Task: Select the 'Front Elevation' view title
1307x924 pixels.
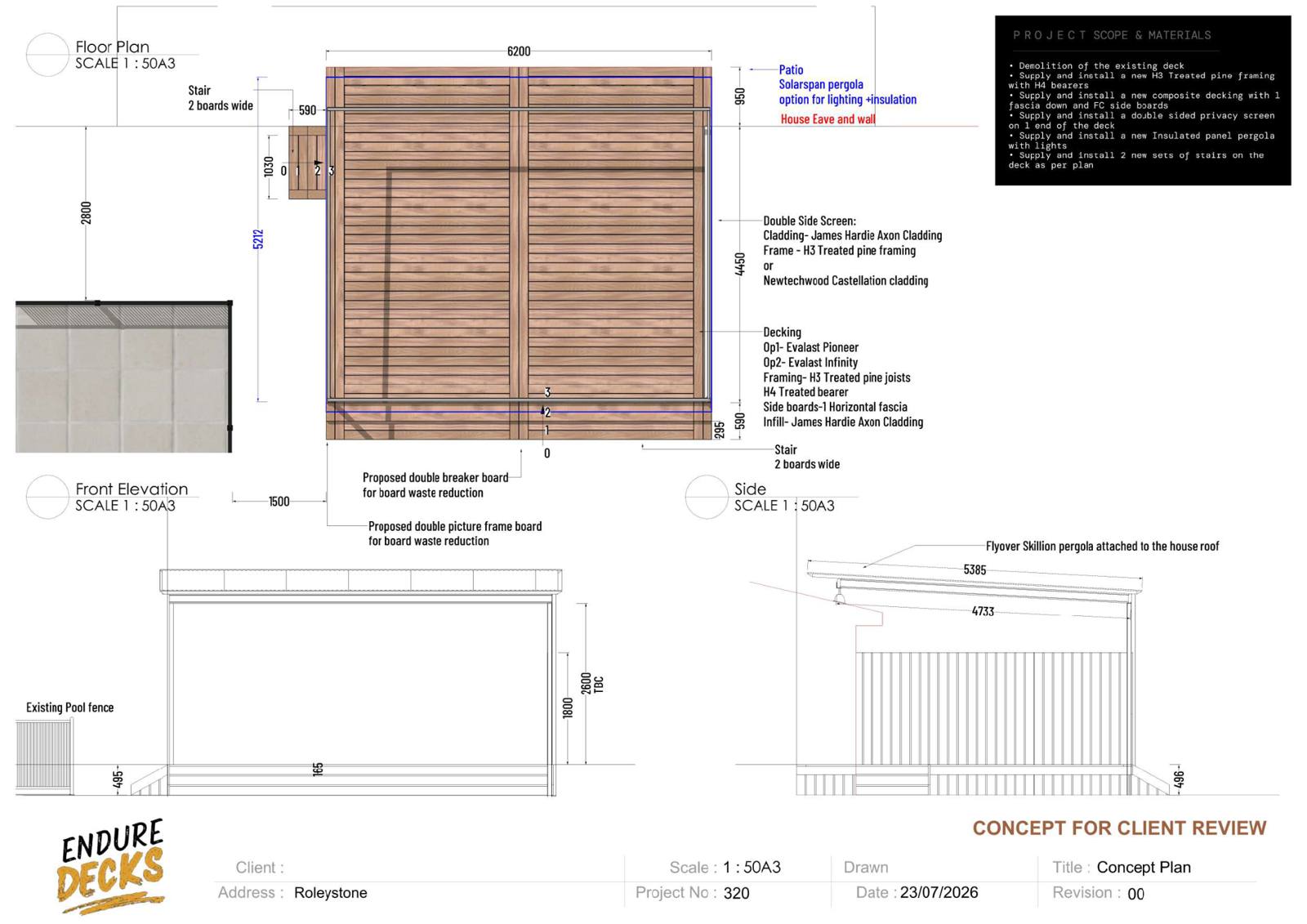Action: coord(132,489)
